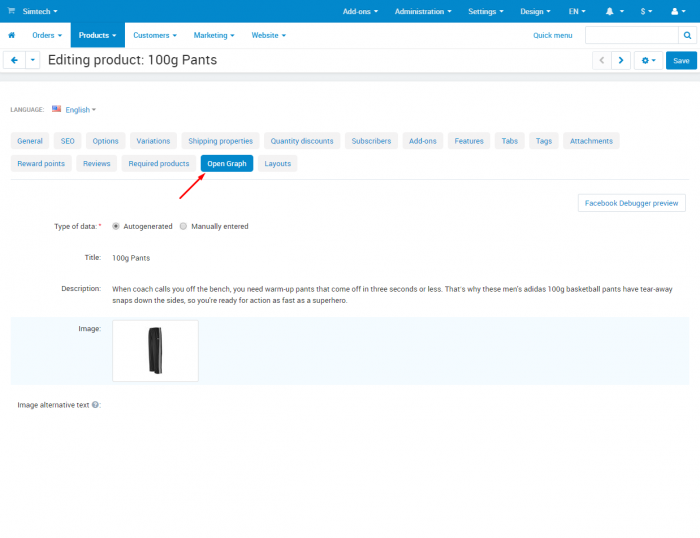Screen dimensions: 700x538
Task: Select the Manually entered radio button
Action: (x=183, y=226)
